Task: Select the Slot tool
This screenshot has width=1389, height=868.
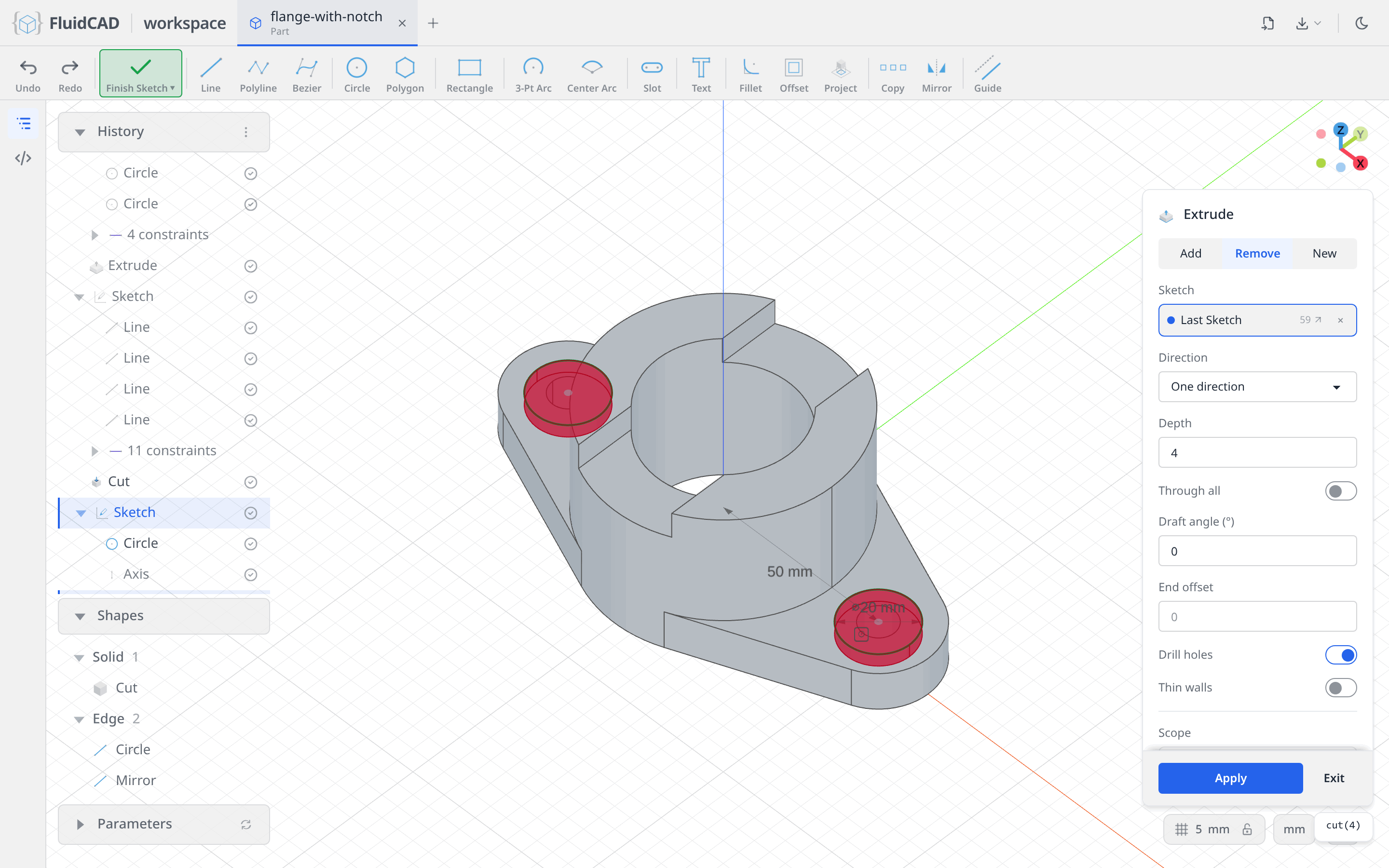Action: 652,75
